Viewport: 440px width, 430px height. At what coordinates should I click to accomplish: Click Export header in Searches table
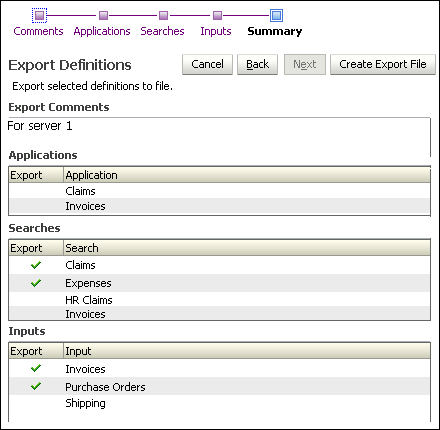tap(36, 248)
